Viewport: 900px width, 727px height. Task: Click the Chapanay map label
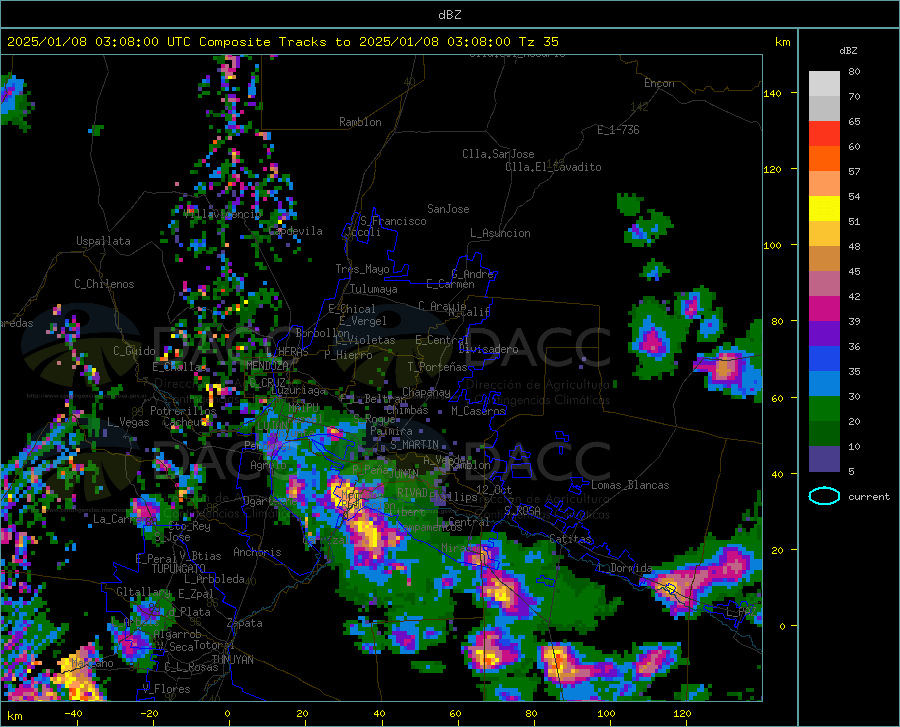click(x=426, y=392)
